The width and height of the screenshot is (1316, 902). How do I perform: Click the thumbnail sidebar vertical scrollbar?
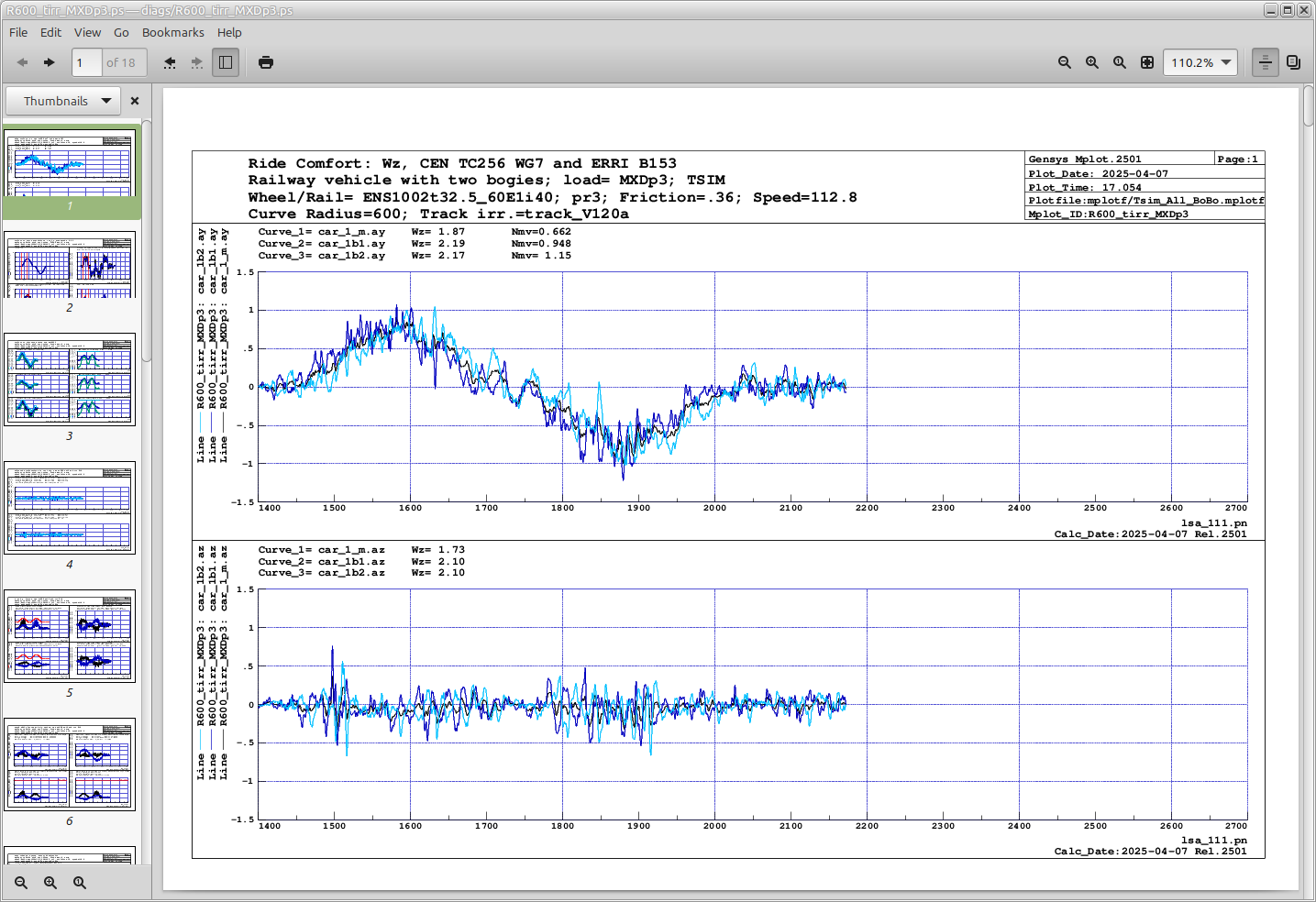147,240
